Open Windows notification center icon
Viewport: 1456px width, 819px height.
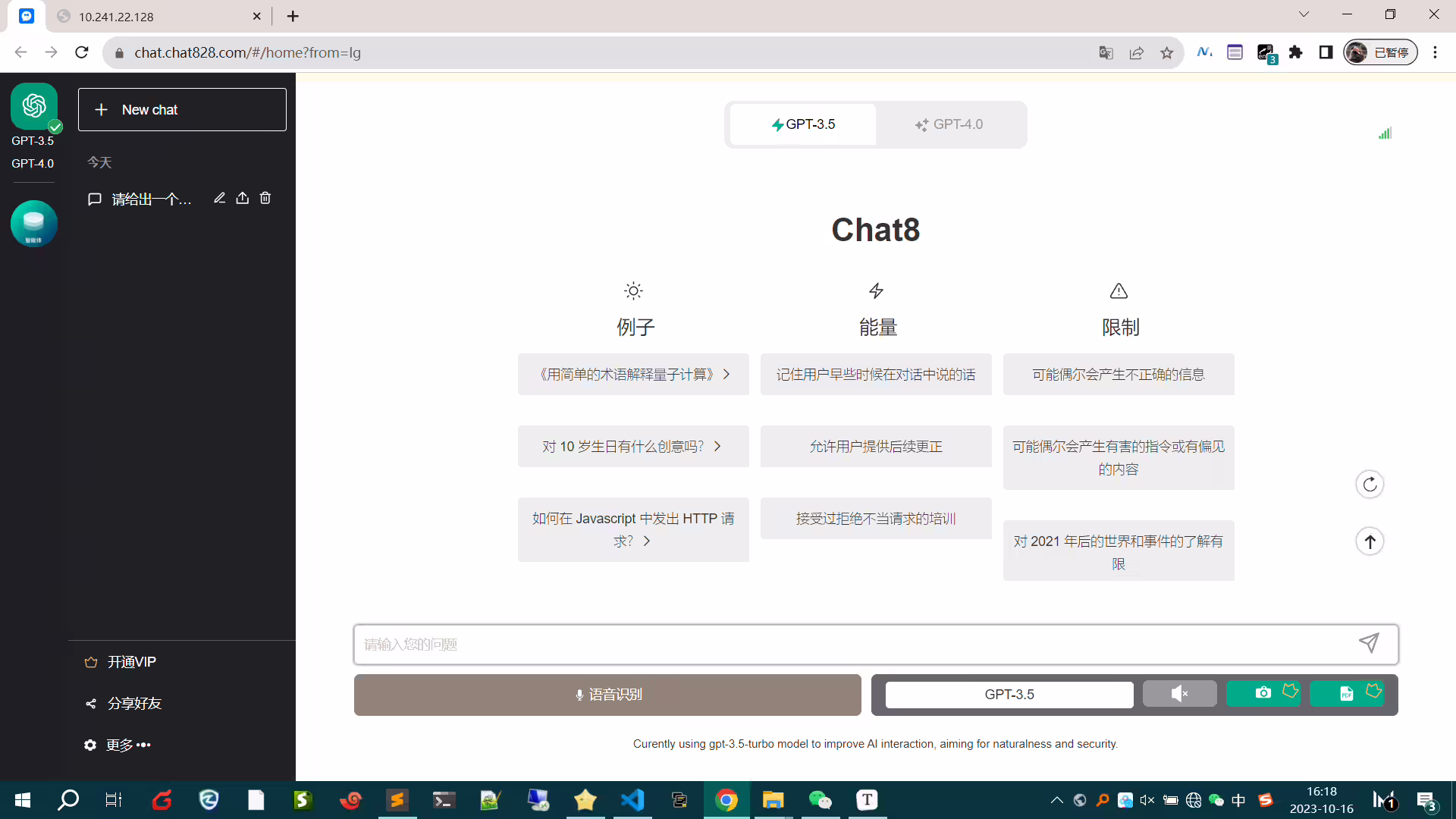click(x=1426, y=801)
